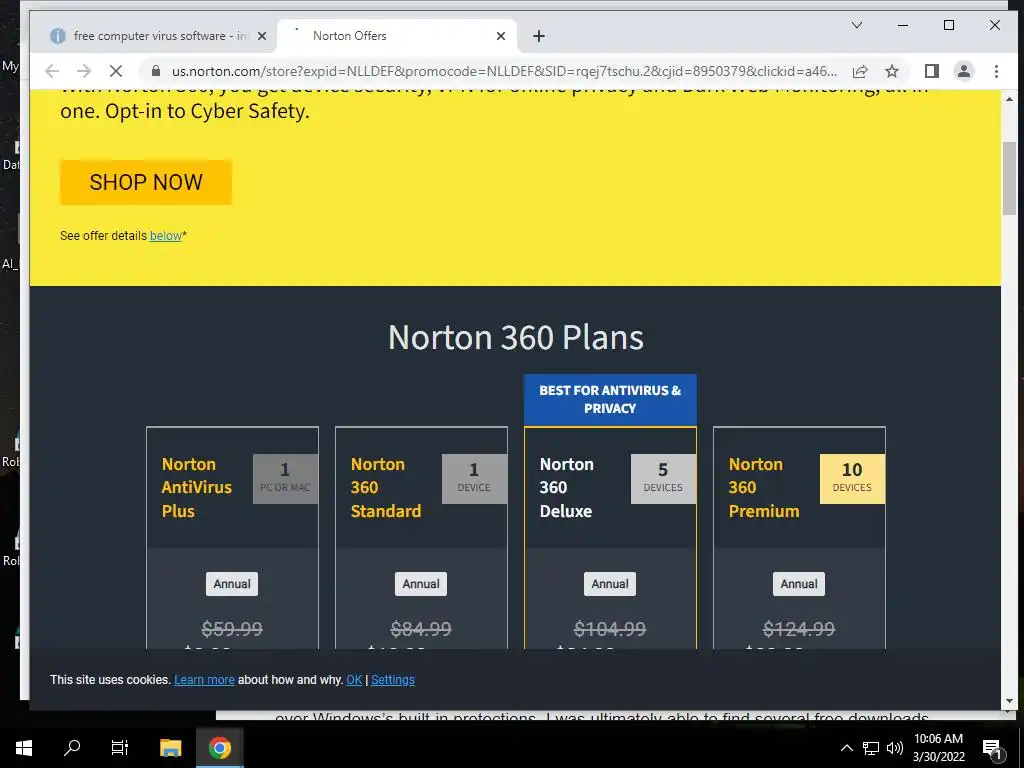Open File Explorer from the taskbar
Screen dimensions: 1024x768
click(170, 748)
